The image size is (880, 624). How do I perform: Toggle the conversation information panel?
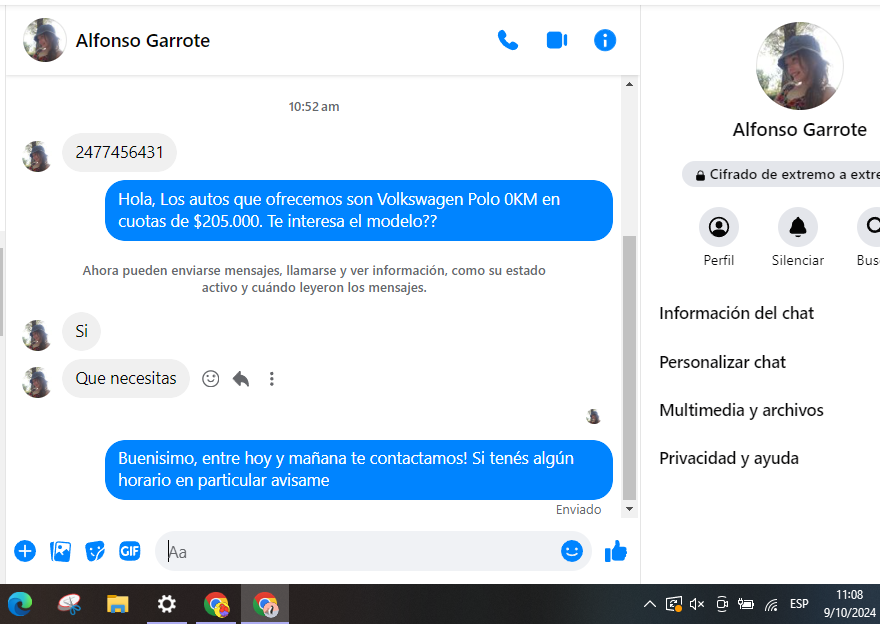tap(605, 41)
